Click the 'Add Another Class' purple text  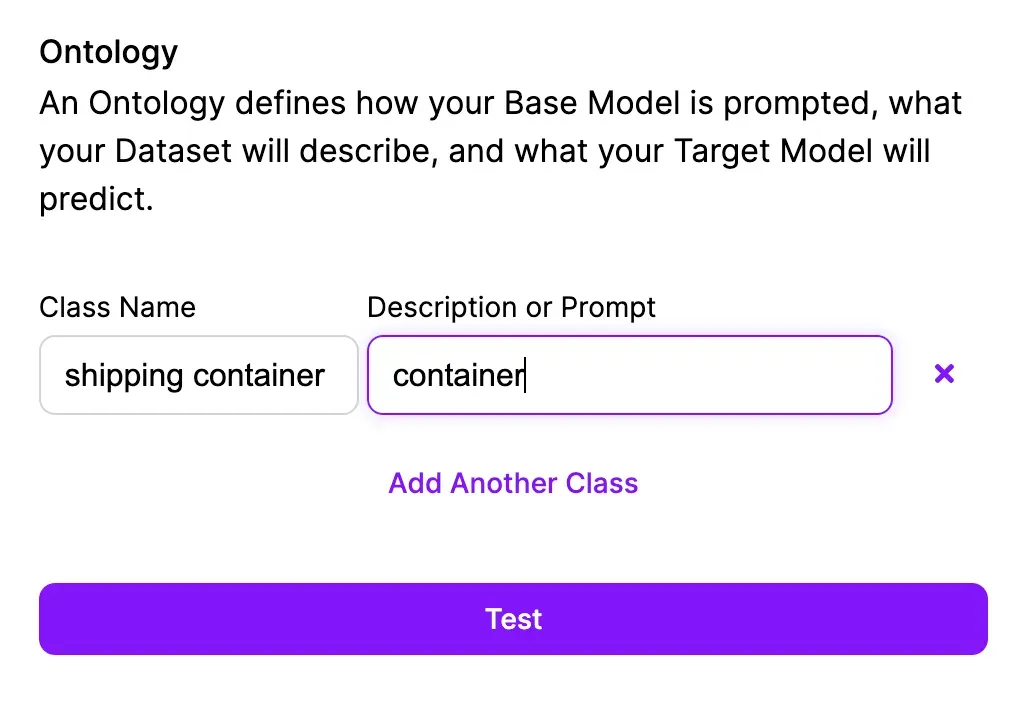pos(513,483)
